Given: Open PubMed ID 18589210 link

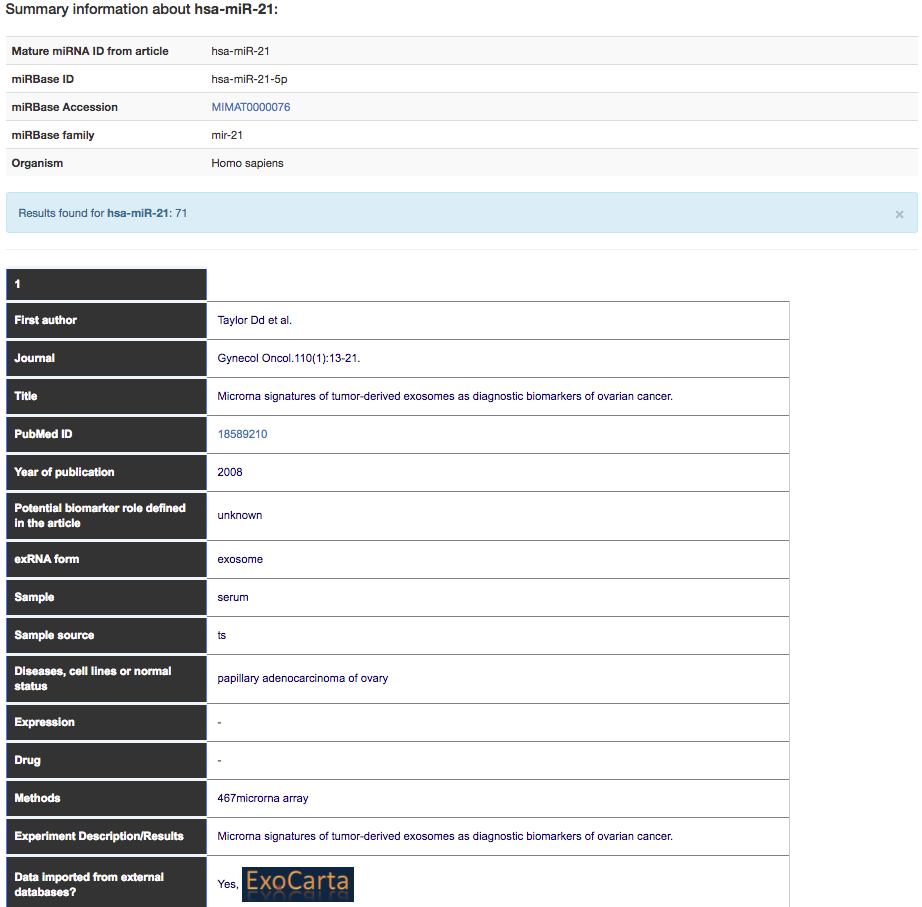Looking at the screenshot, I should pyautogui.click(x=242, y=434).
